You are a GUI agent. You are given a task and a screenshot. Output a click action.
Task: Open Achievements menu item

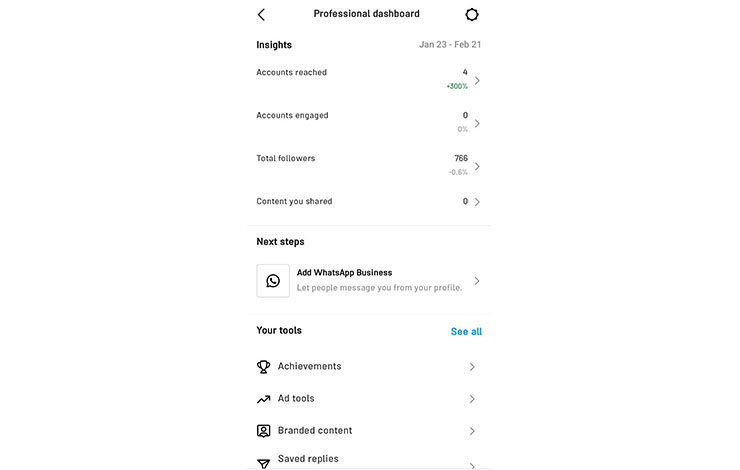click(x=309, y=367)
